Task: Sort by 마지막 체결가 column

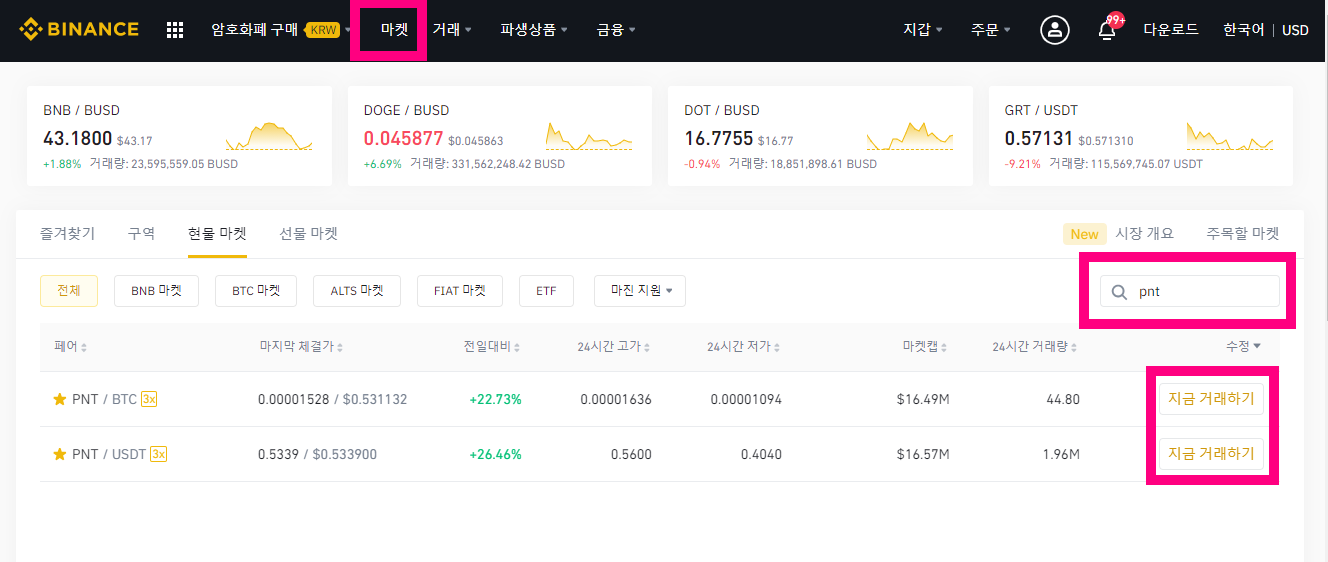Action: click(301, 346)
